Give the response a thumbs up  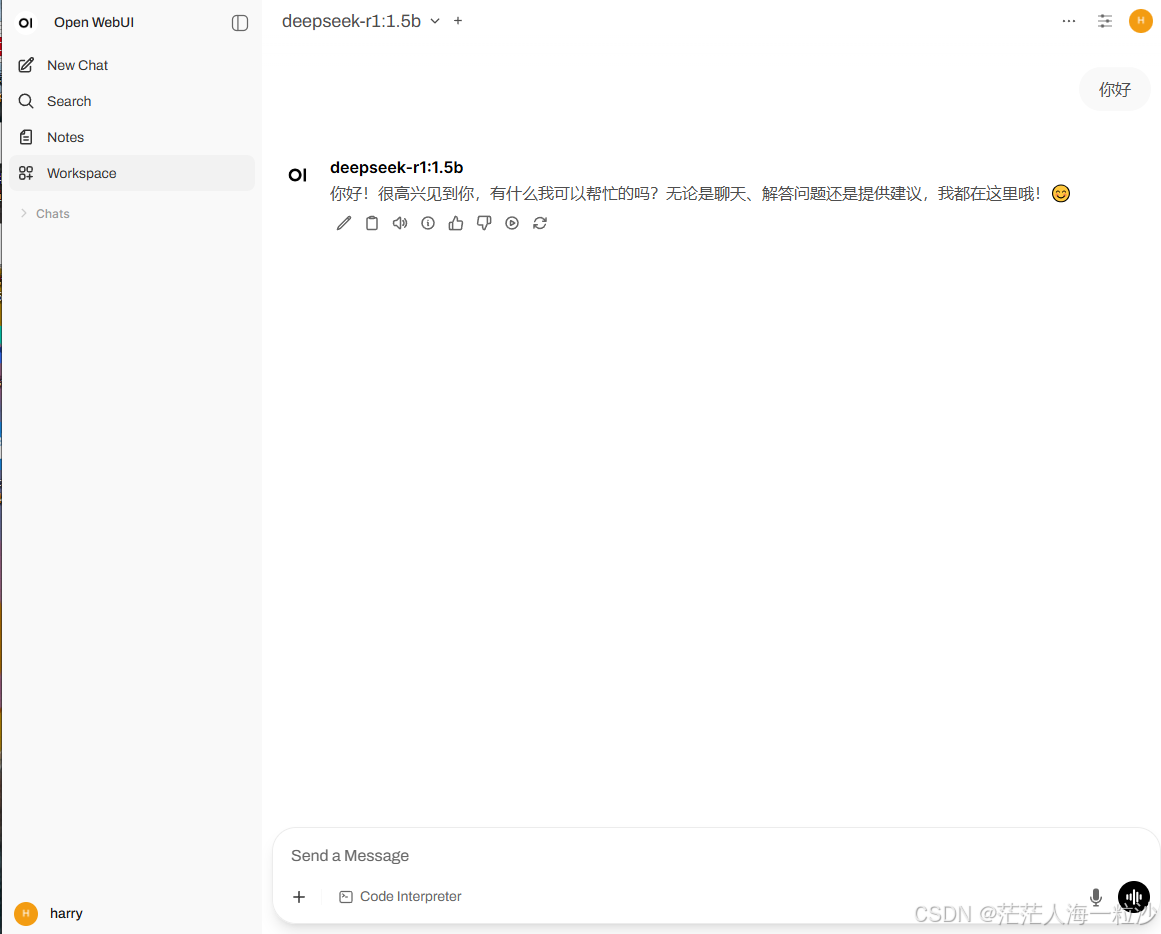click(456, 223)
